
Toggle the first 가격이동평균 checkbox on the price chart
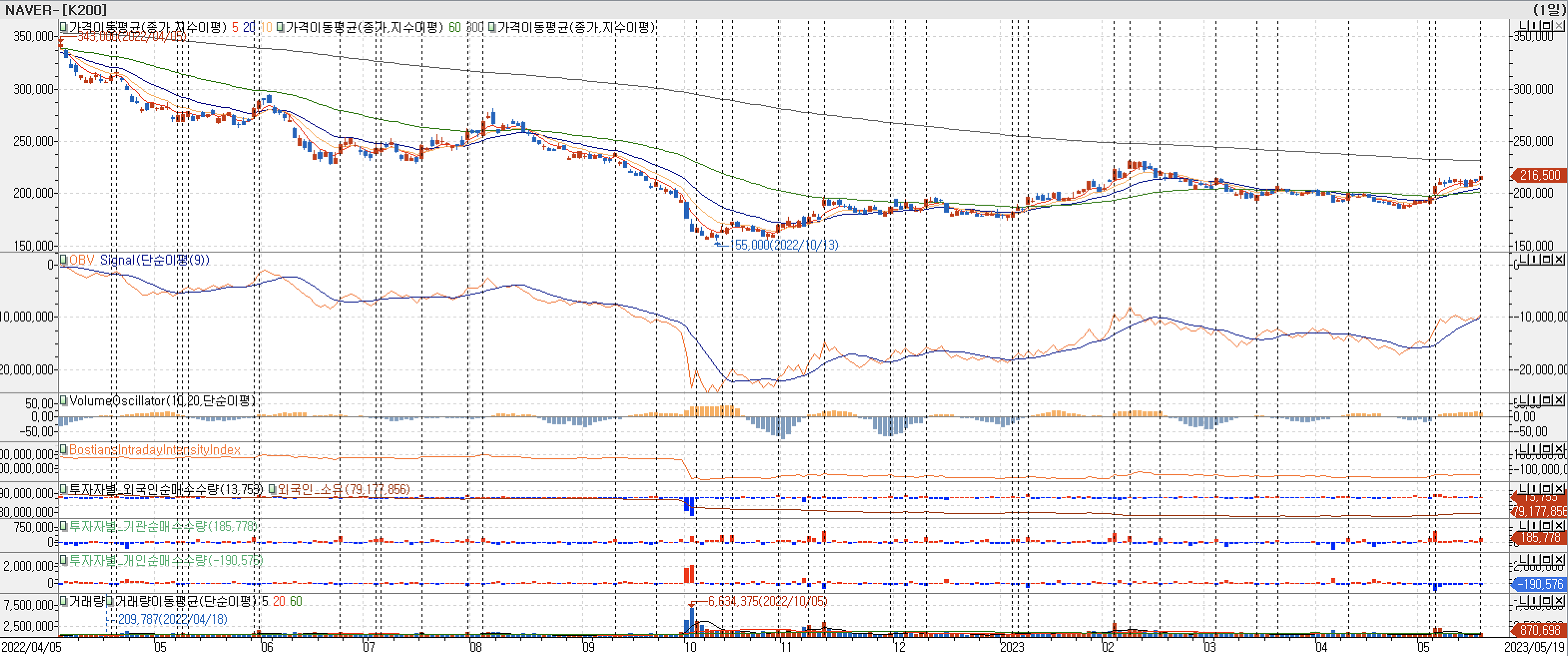click(x=63, y=27)
